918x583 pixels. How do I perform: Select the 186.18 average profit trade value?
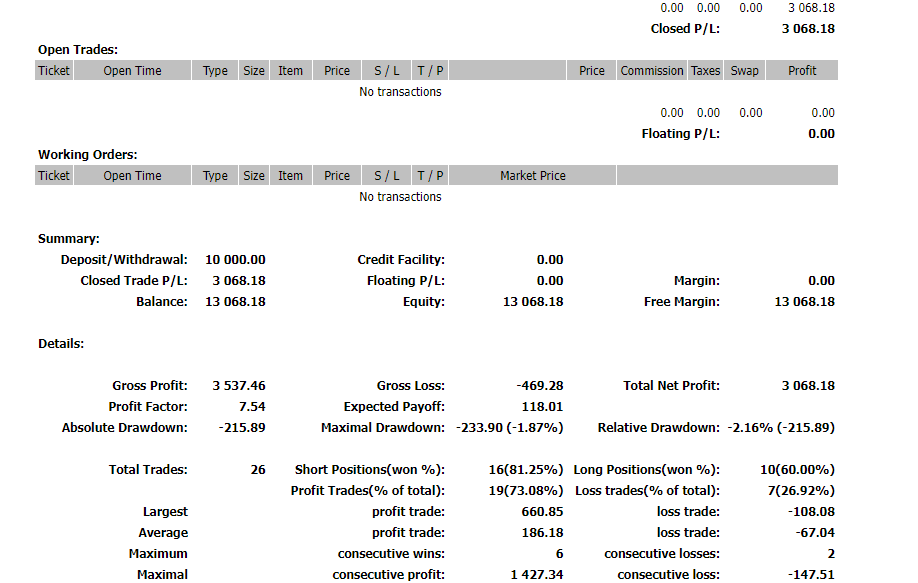543,533
